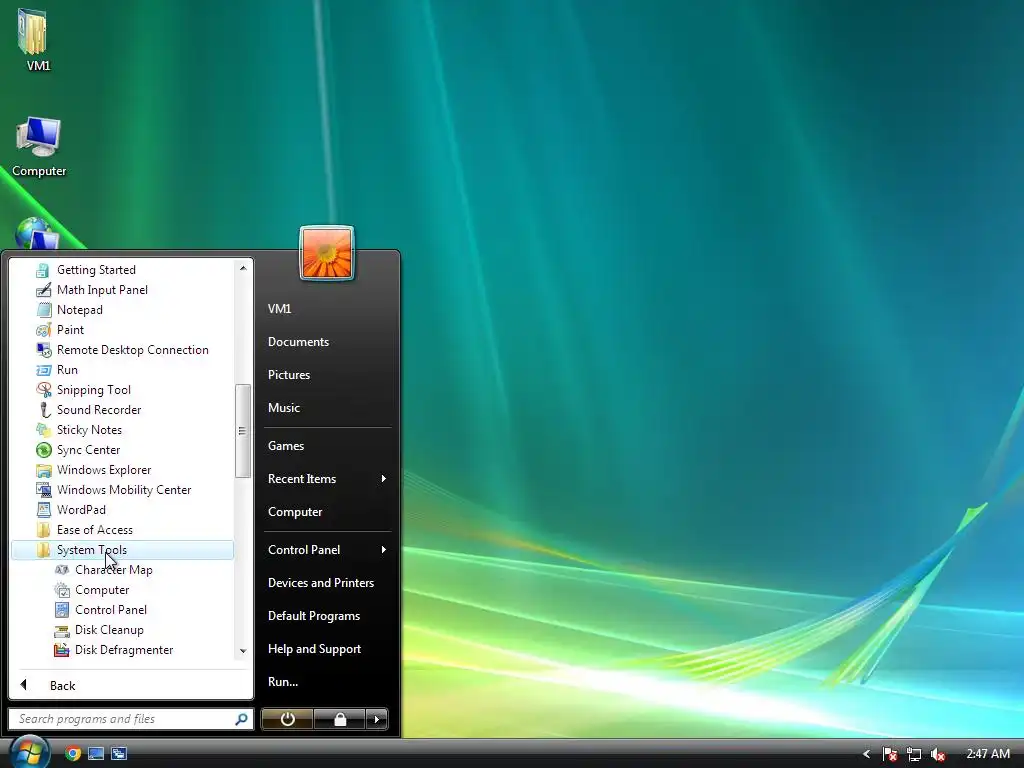Click the search magnifier icon
Image resolution: width=1024 pixels, height=768 pixels.
pos(242,719)
